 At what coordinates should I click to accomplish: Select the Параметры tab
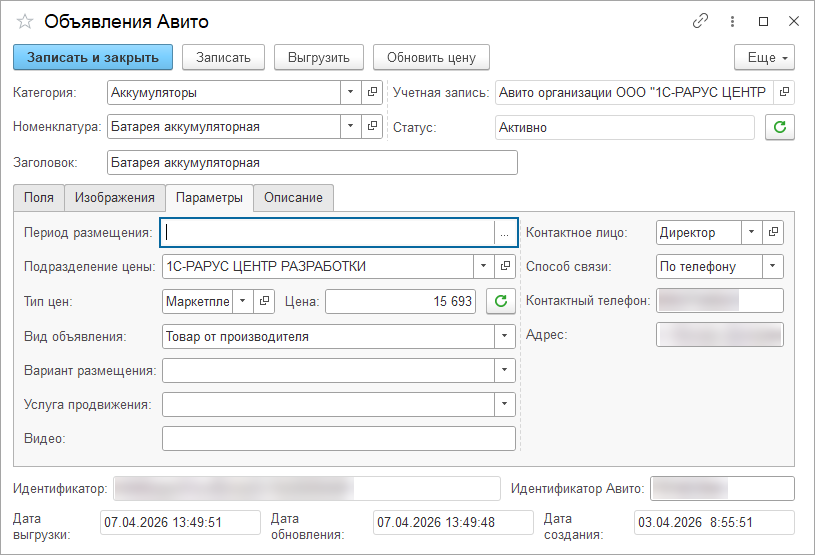pos(209,197)
